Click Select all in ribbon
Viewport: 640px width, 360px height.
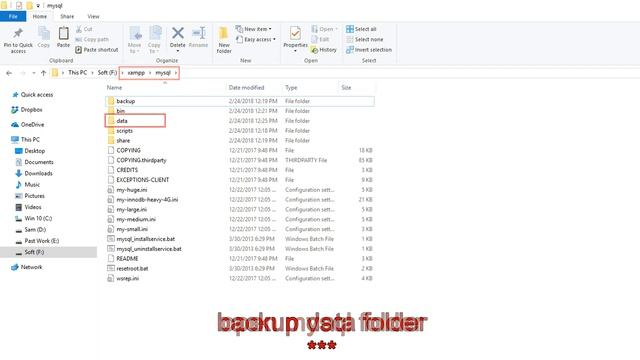(x=361, y=29)
